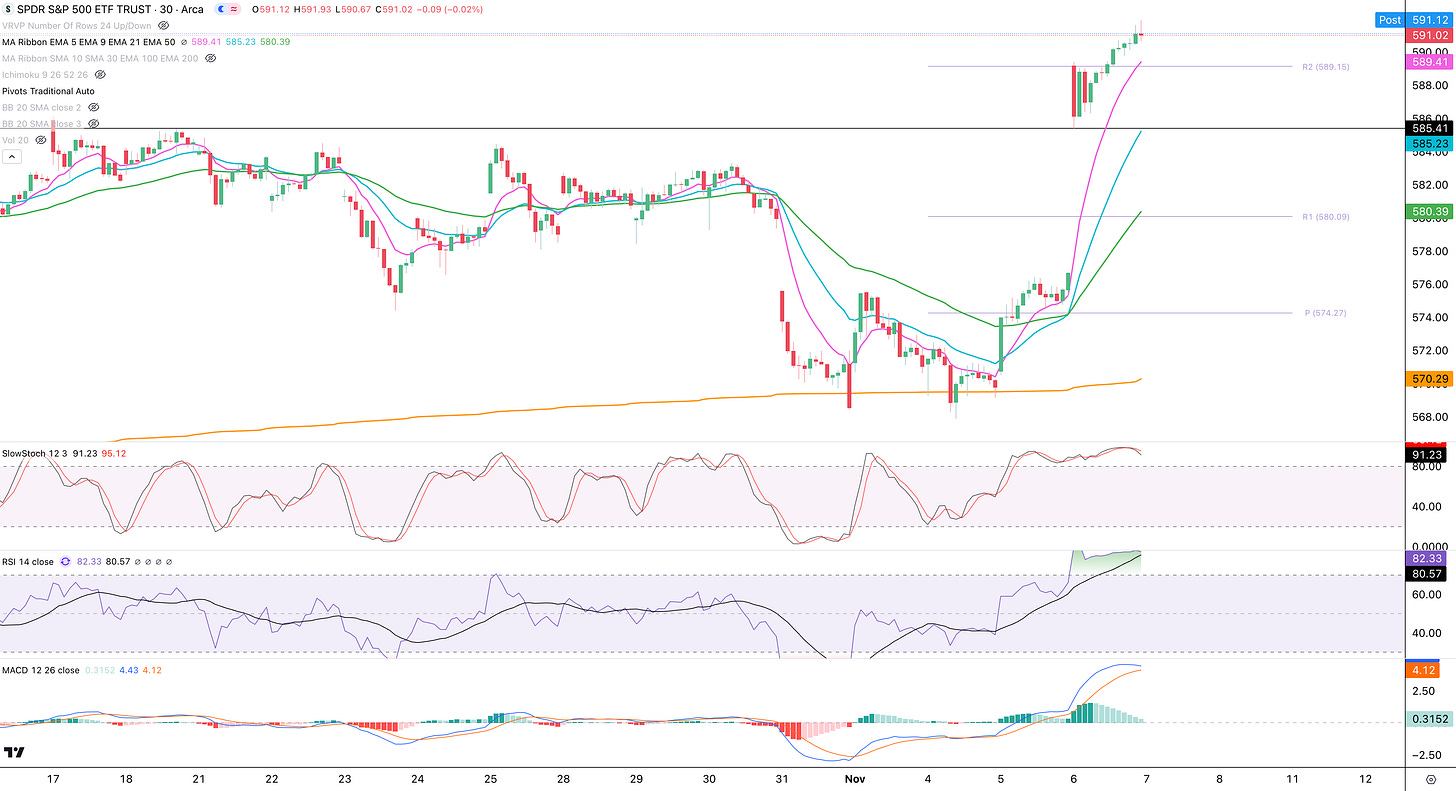Click the 12 date label on time axis
The height and width of the screenshot is (791, 1456).
(x=1365, y=777)
